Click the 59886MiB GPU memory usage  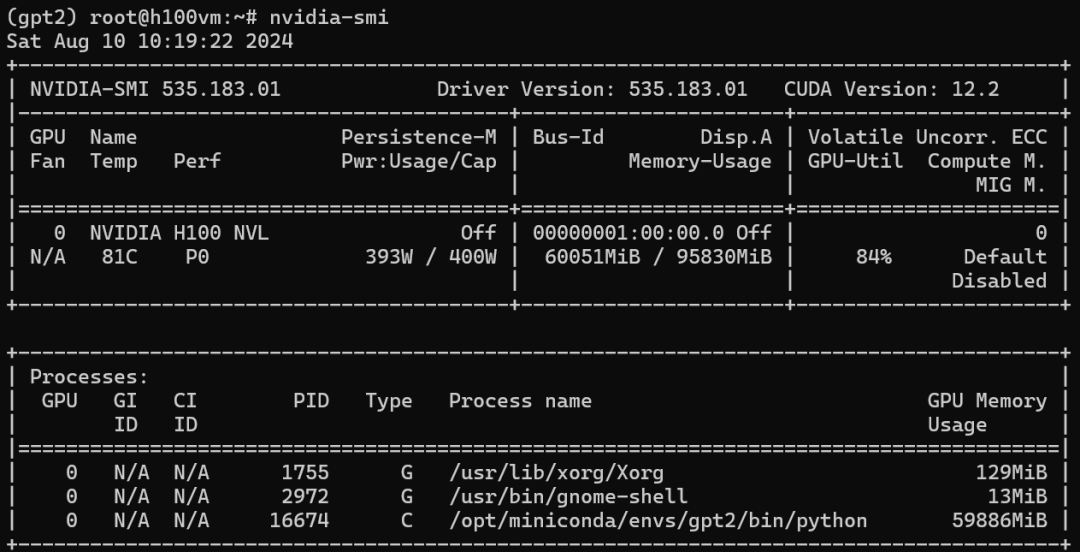[999, 520]
